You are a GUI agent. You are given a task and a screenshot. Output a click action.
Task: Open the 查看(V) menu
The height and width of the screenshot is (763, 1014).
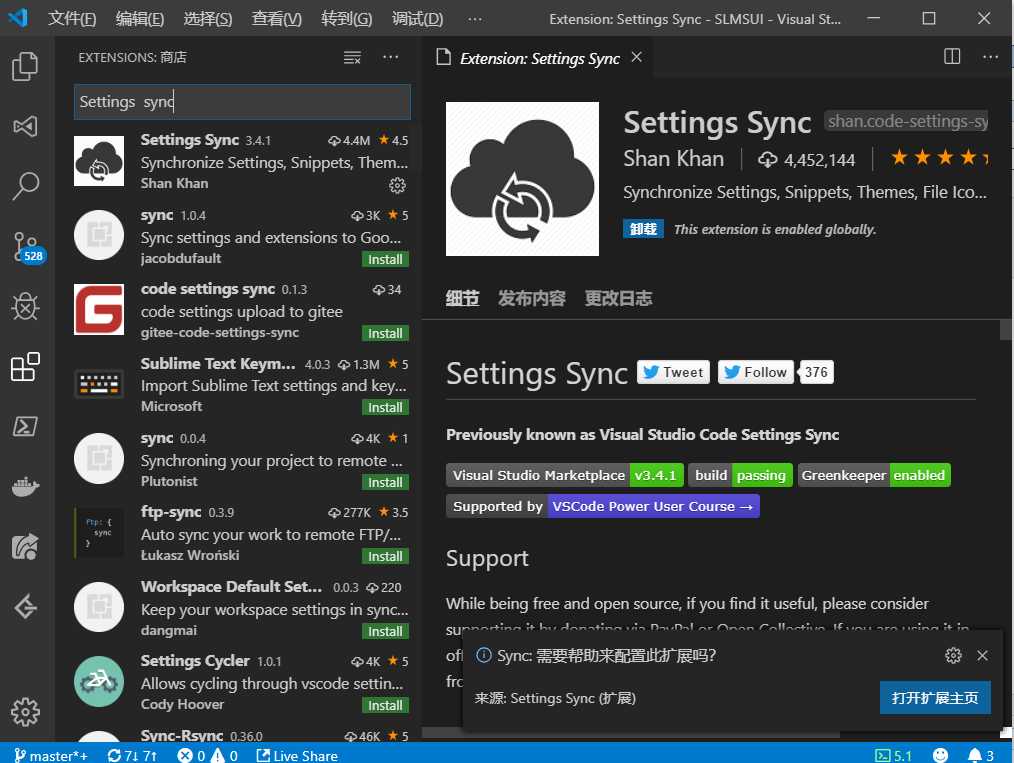276,19
